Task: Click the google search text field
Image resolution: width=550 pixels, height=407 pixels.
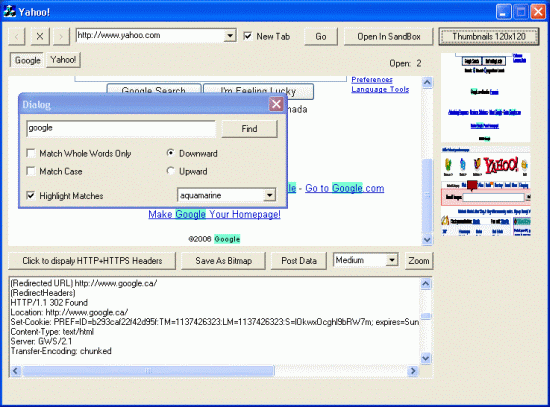Action: click(x=121, y=128)
